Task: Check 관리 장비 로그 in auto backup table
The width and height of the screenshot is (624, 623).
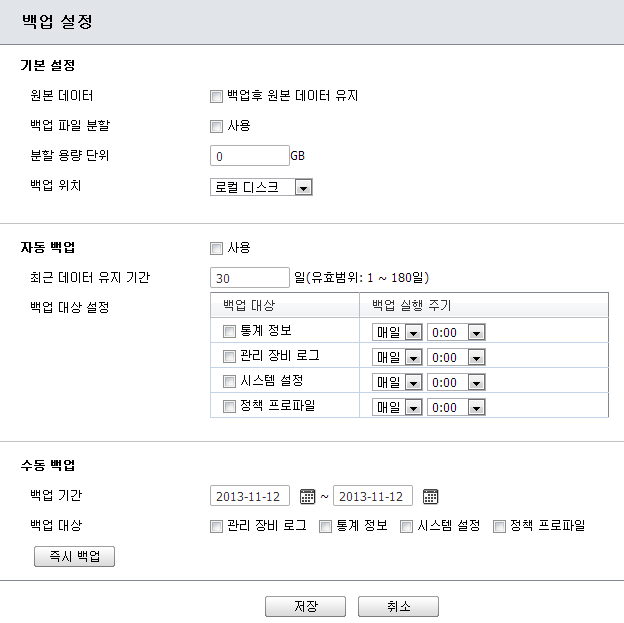Action: point(229,356)
